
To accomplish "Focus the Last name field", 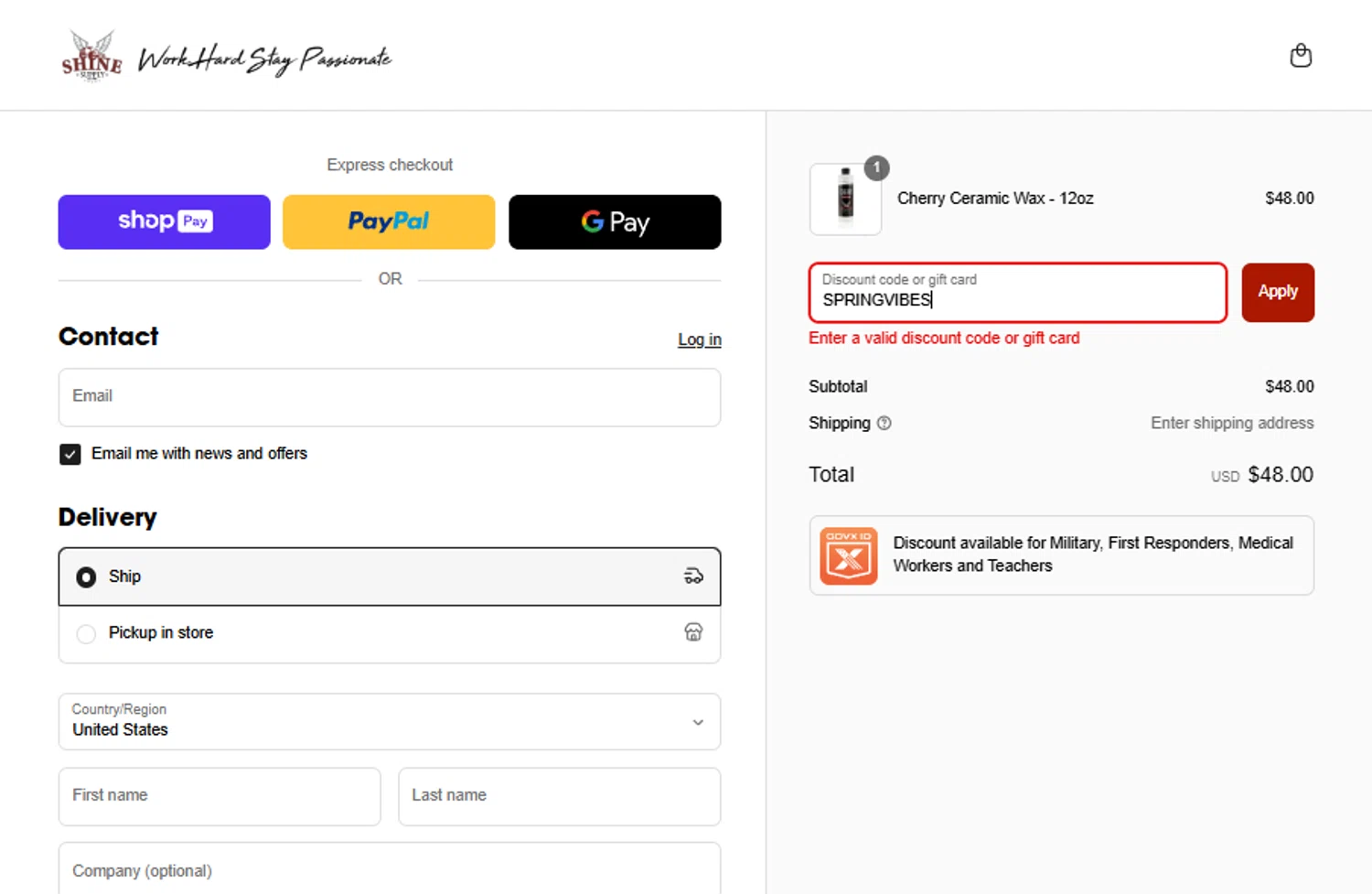I will click(x=560, y=796).
